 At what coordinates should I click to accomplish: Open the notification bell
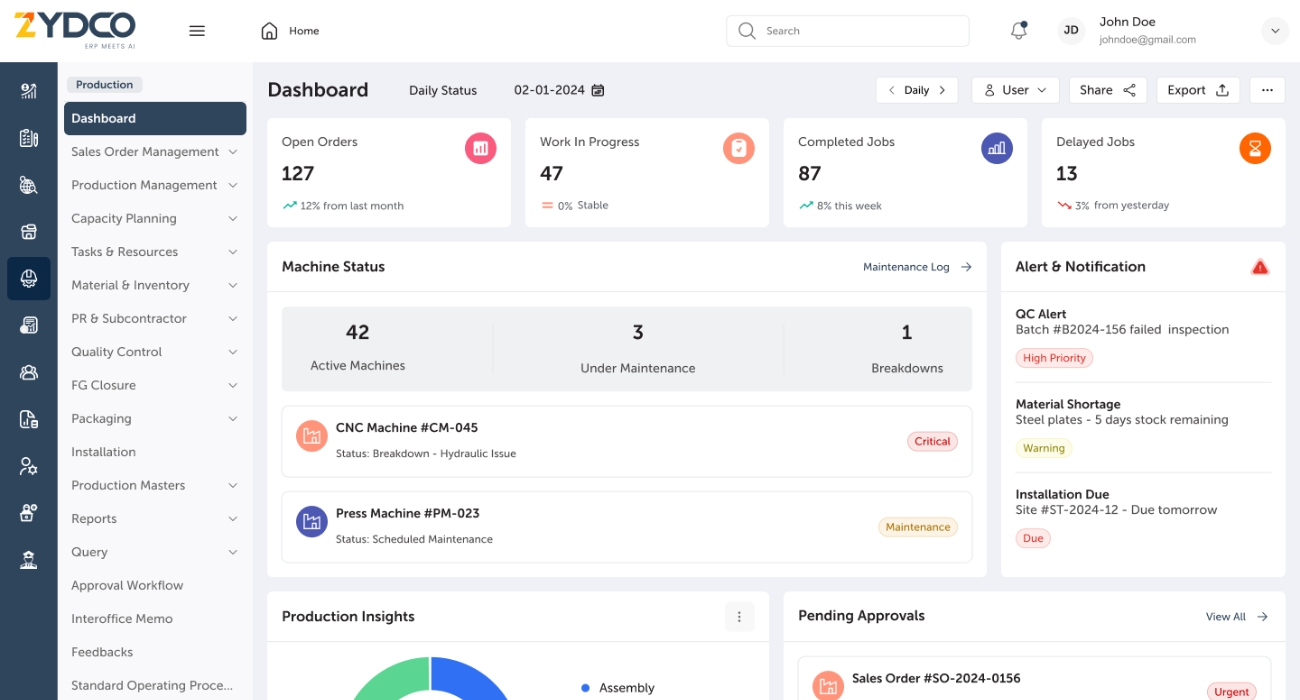[1018, 31]
